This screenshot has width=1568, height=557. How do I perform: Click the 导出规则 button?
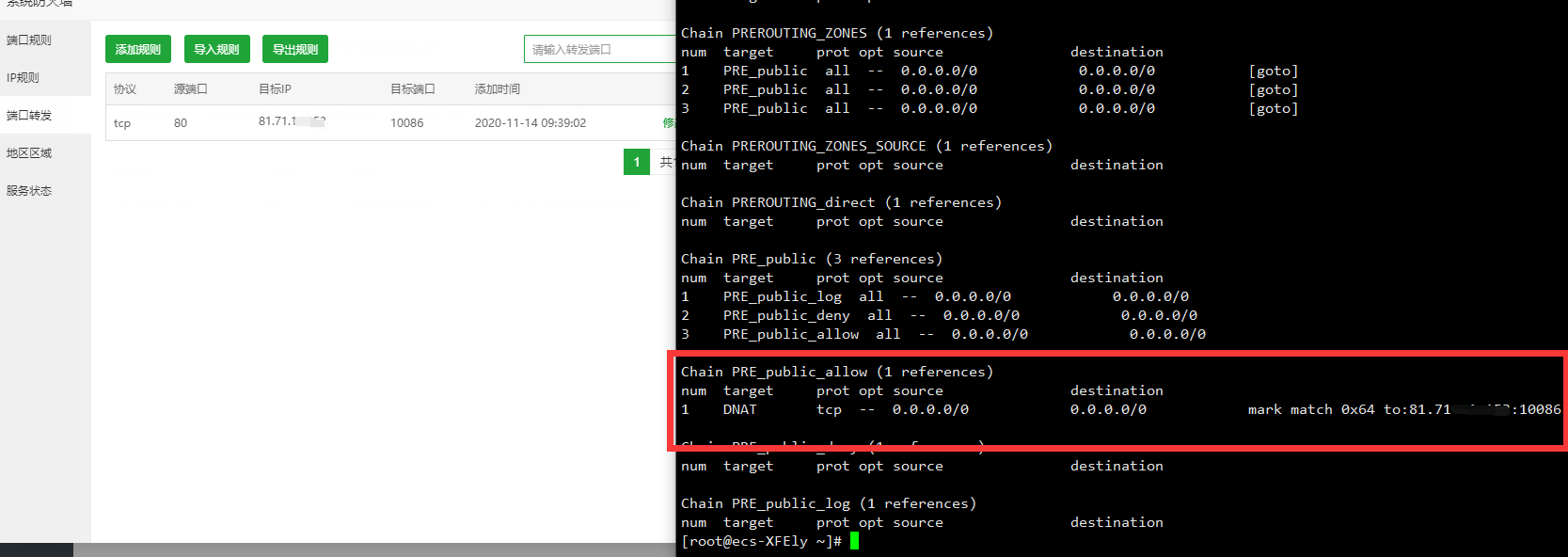click(x=295, y=49)
